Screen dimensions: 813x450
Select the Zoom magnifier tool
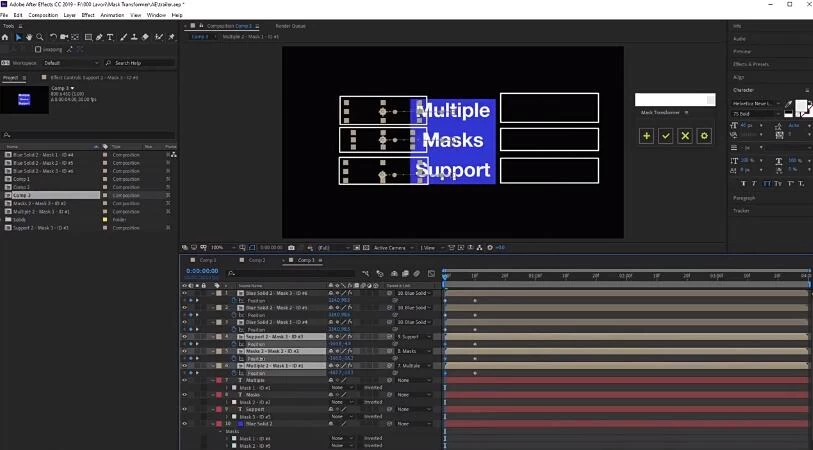(x=39, y=37)
